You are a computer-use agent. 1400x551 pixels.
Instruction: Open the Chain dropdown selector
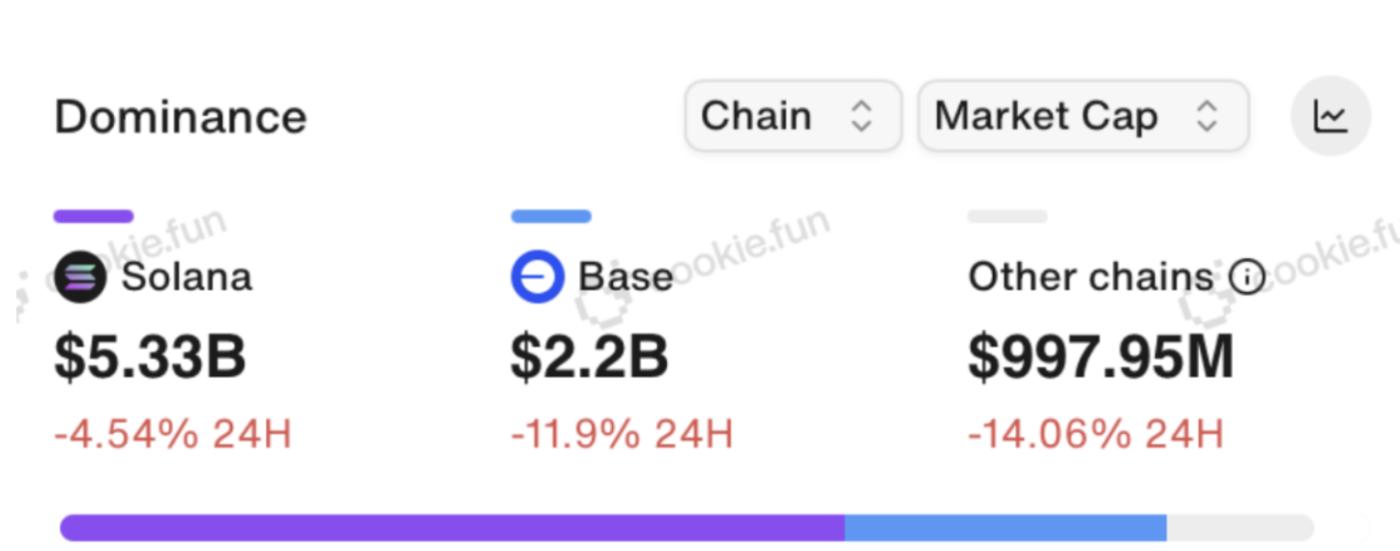[x=792, y=116]
